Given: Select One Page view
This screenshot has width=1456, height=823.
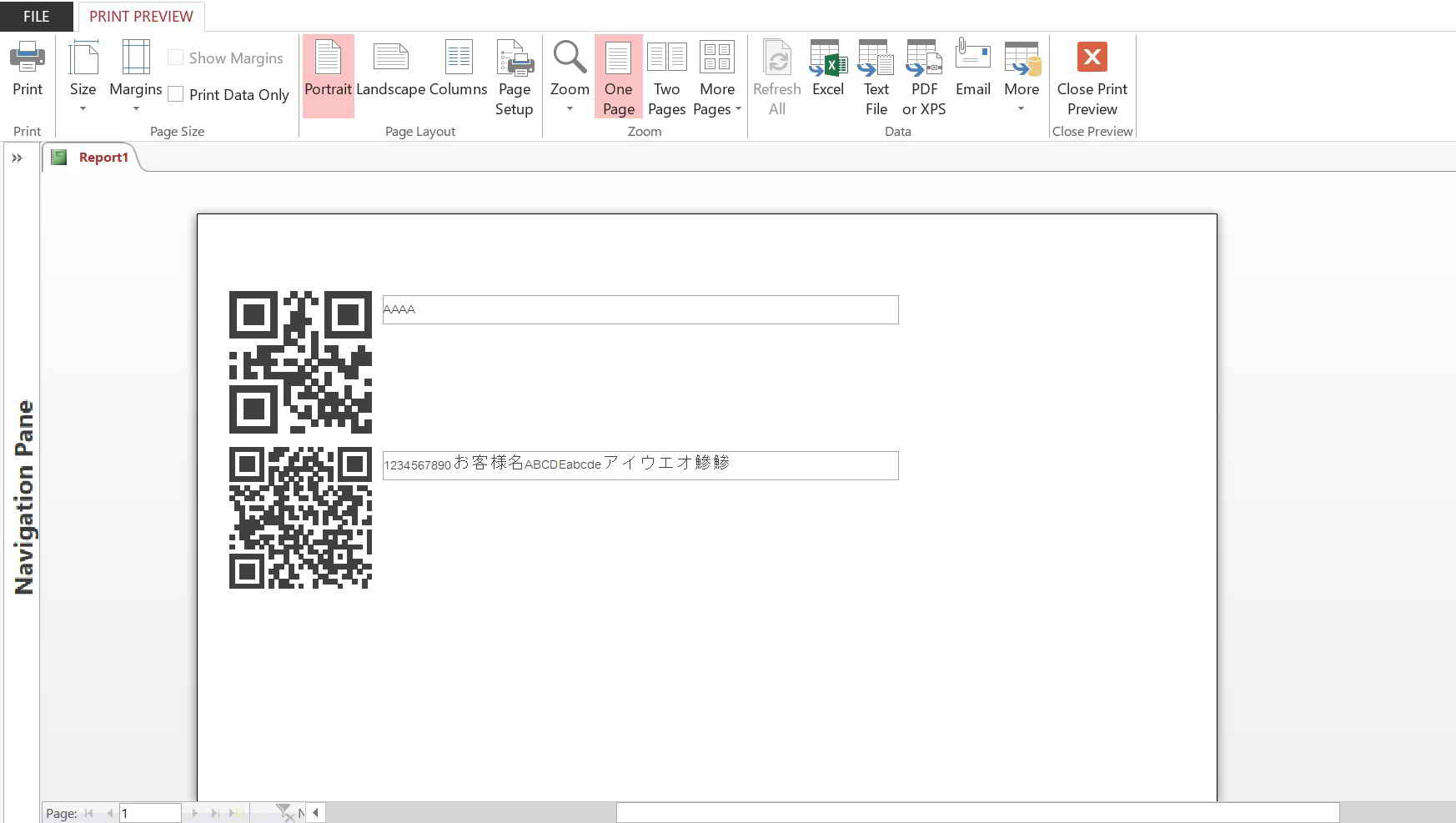Looking at the screenshot, I should (619, 76).
